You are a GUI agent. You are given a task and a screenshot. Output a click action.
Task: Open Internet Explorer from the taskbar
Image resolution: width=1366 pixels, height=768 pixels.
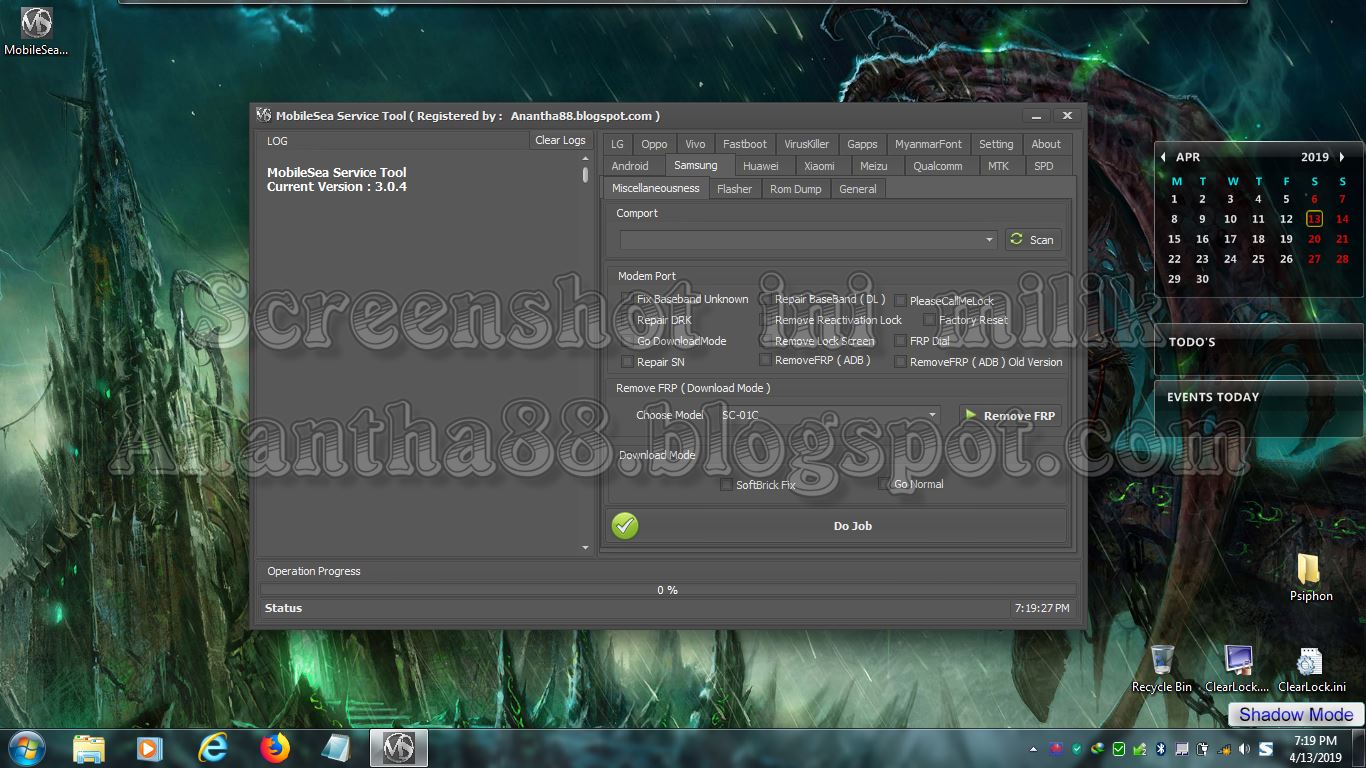[213, 748]
